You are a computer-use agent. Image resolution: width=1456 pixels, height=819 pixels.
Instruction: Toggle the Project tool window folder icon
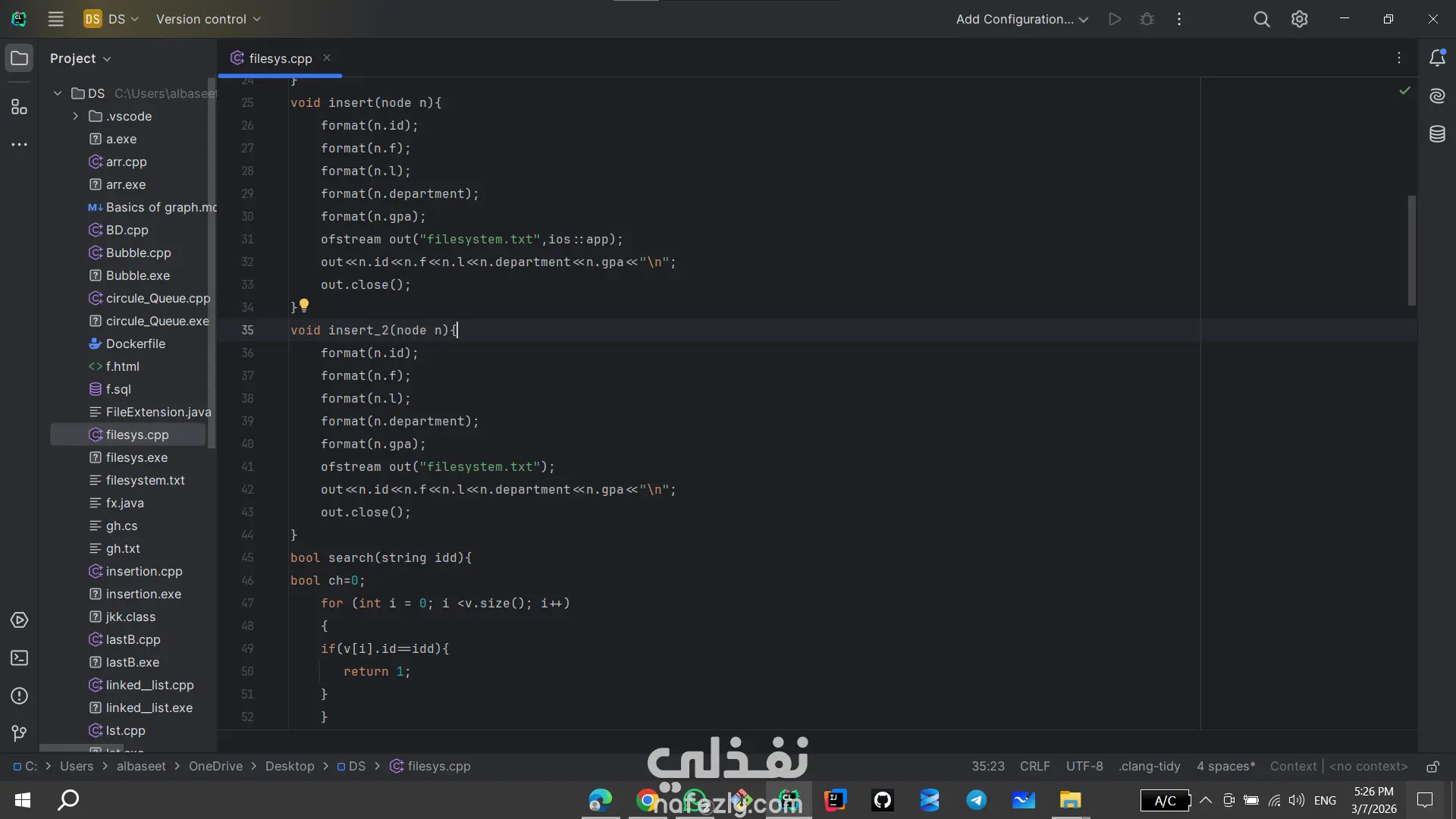19,58
